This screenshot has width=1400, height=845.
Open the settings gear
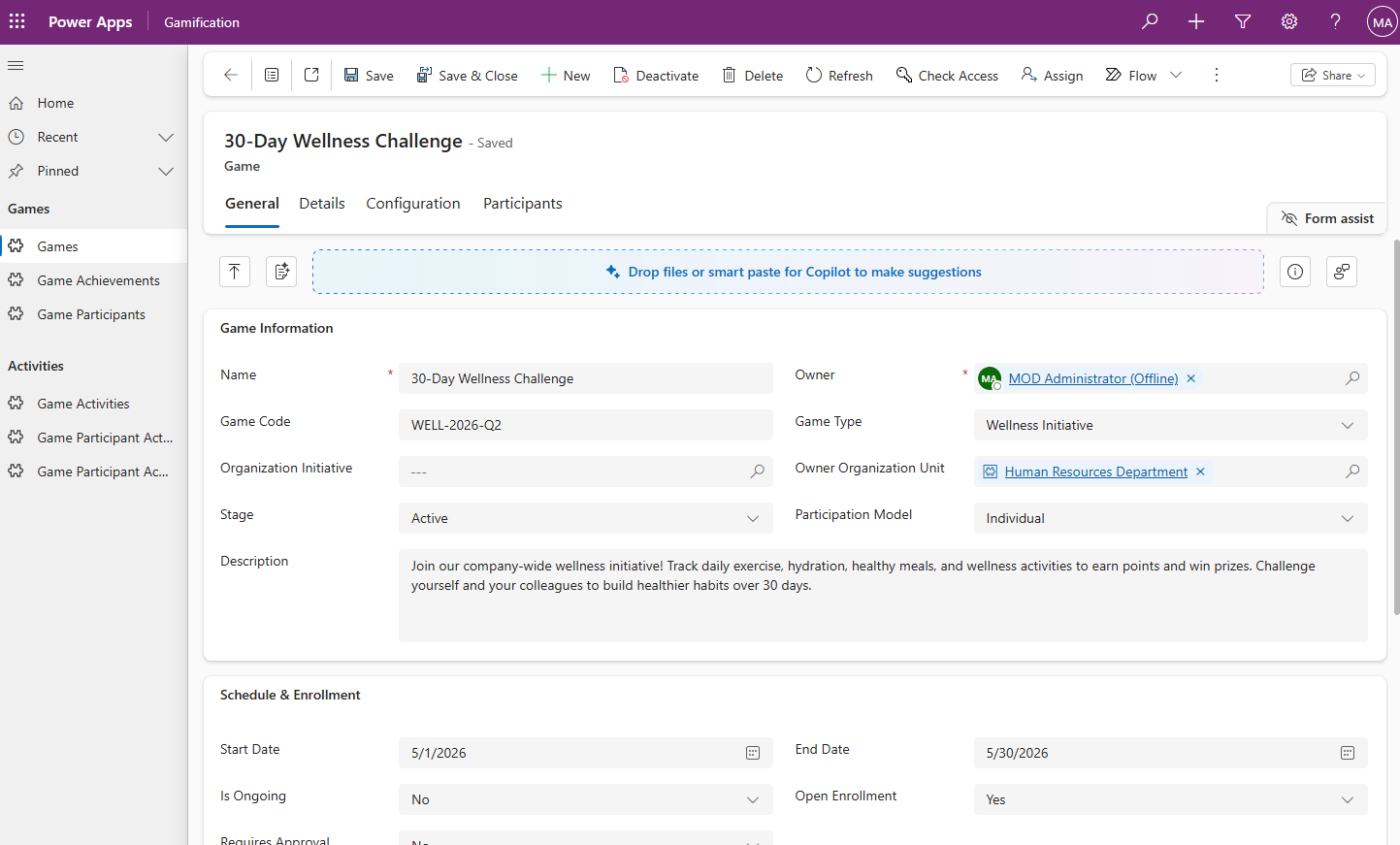click(x=1289, y=21)
